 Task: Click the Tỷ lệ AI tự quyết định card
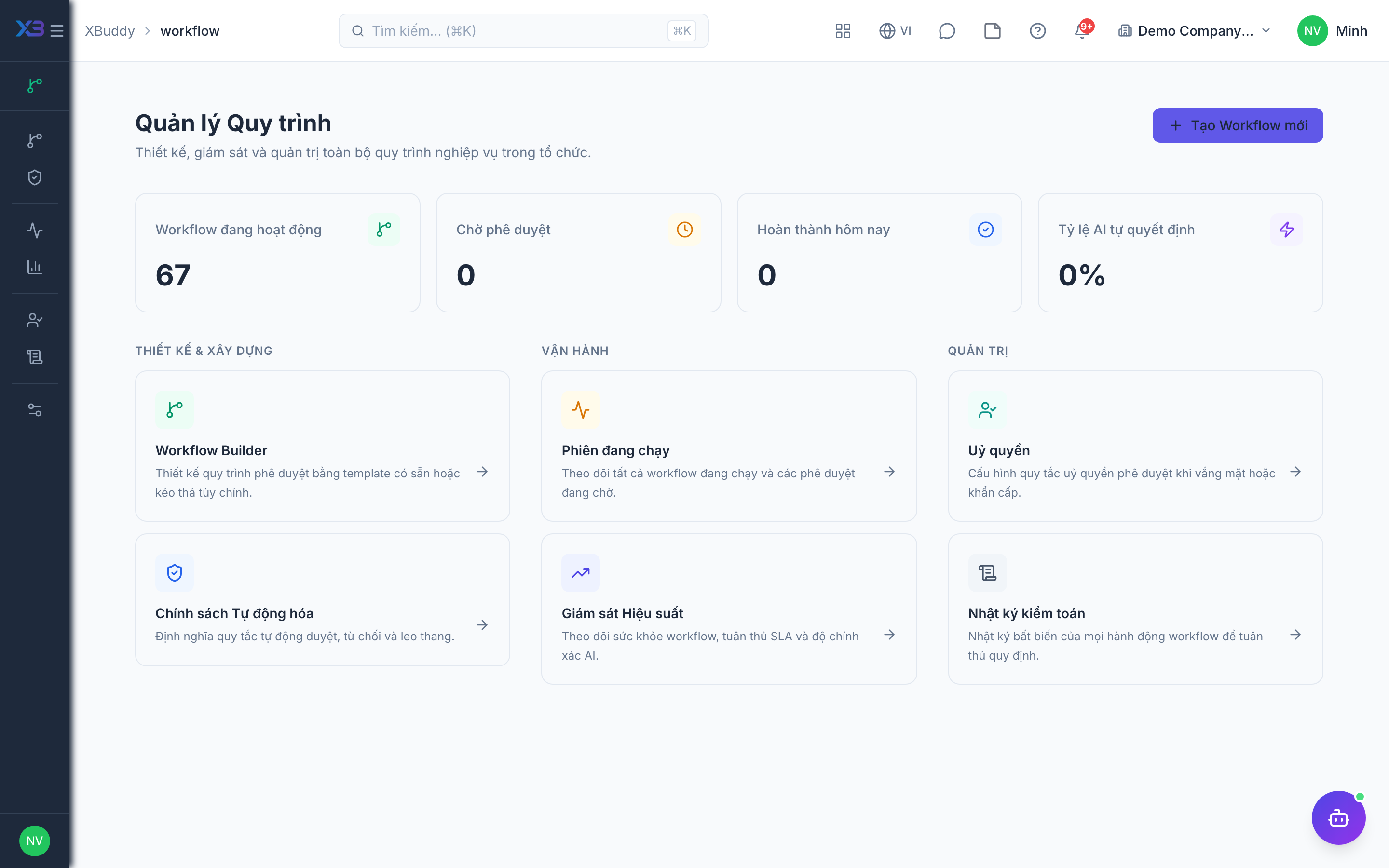(1181, 253)
